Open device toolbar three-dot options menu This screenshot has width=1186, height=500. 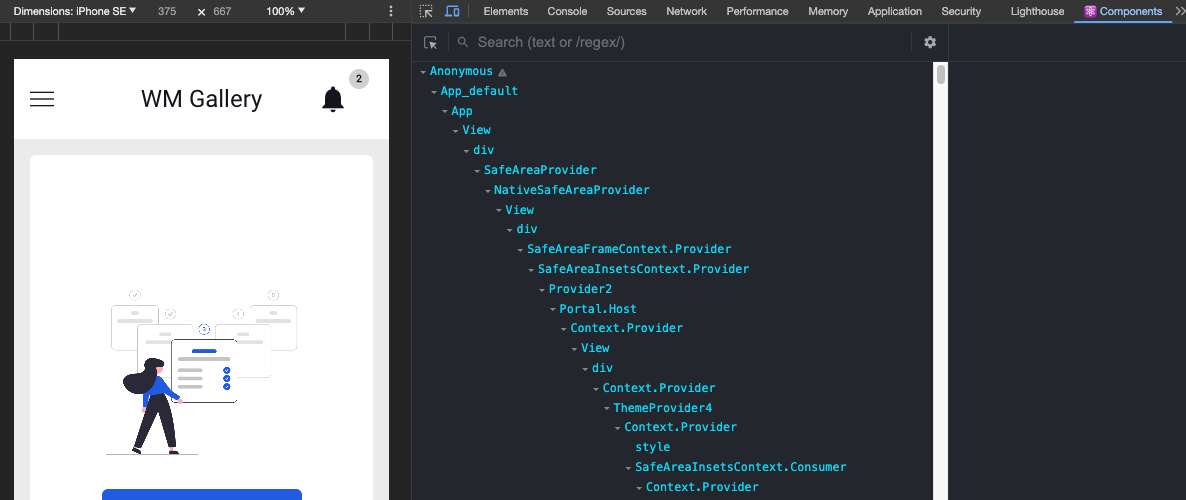point(391,11)
